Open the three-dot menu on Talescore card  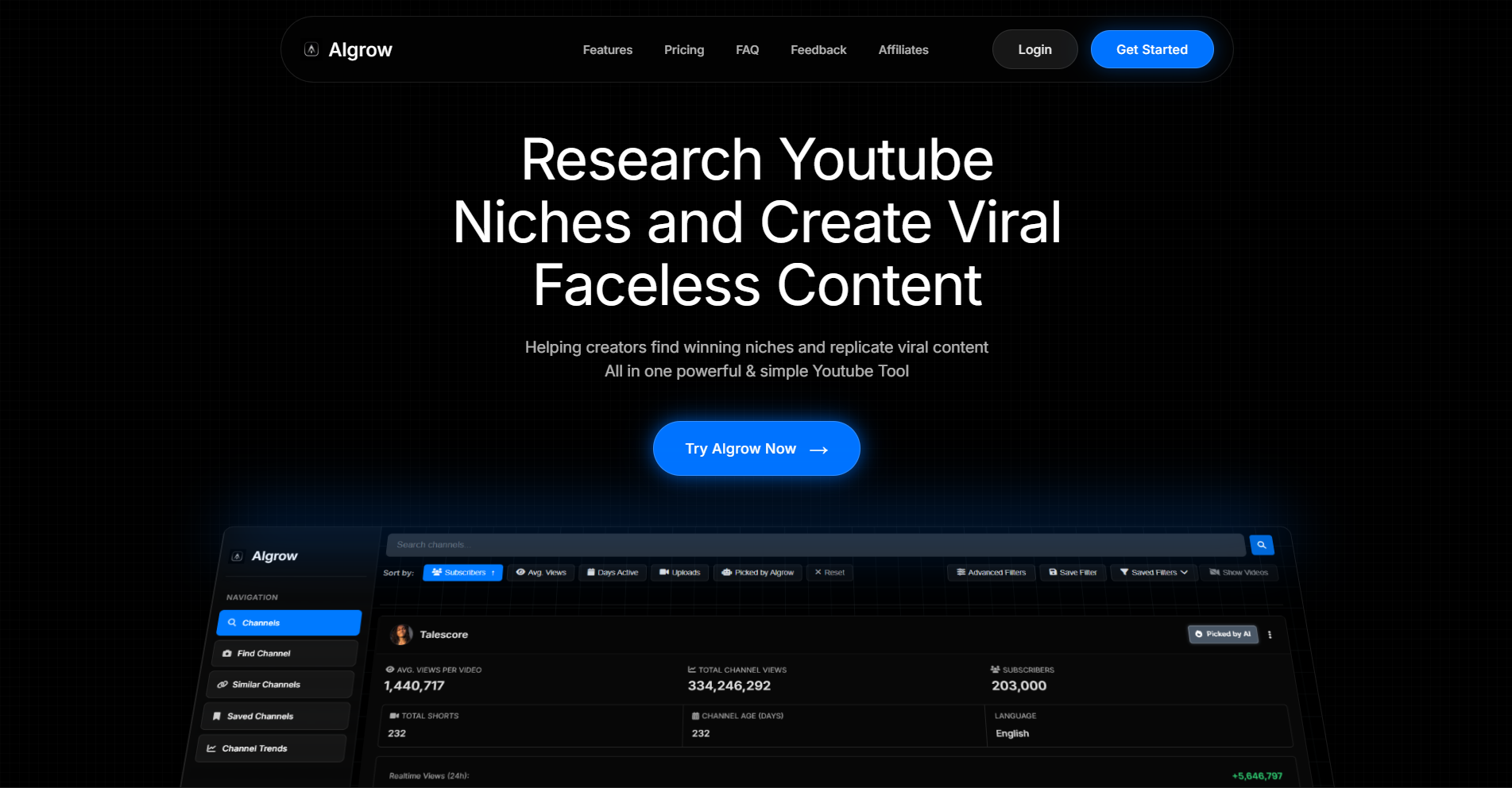coord(1270,634)
